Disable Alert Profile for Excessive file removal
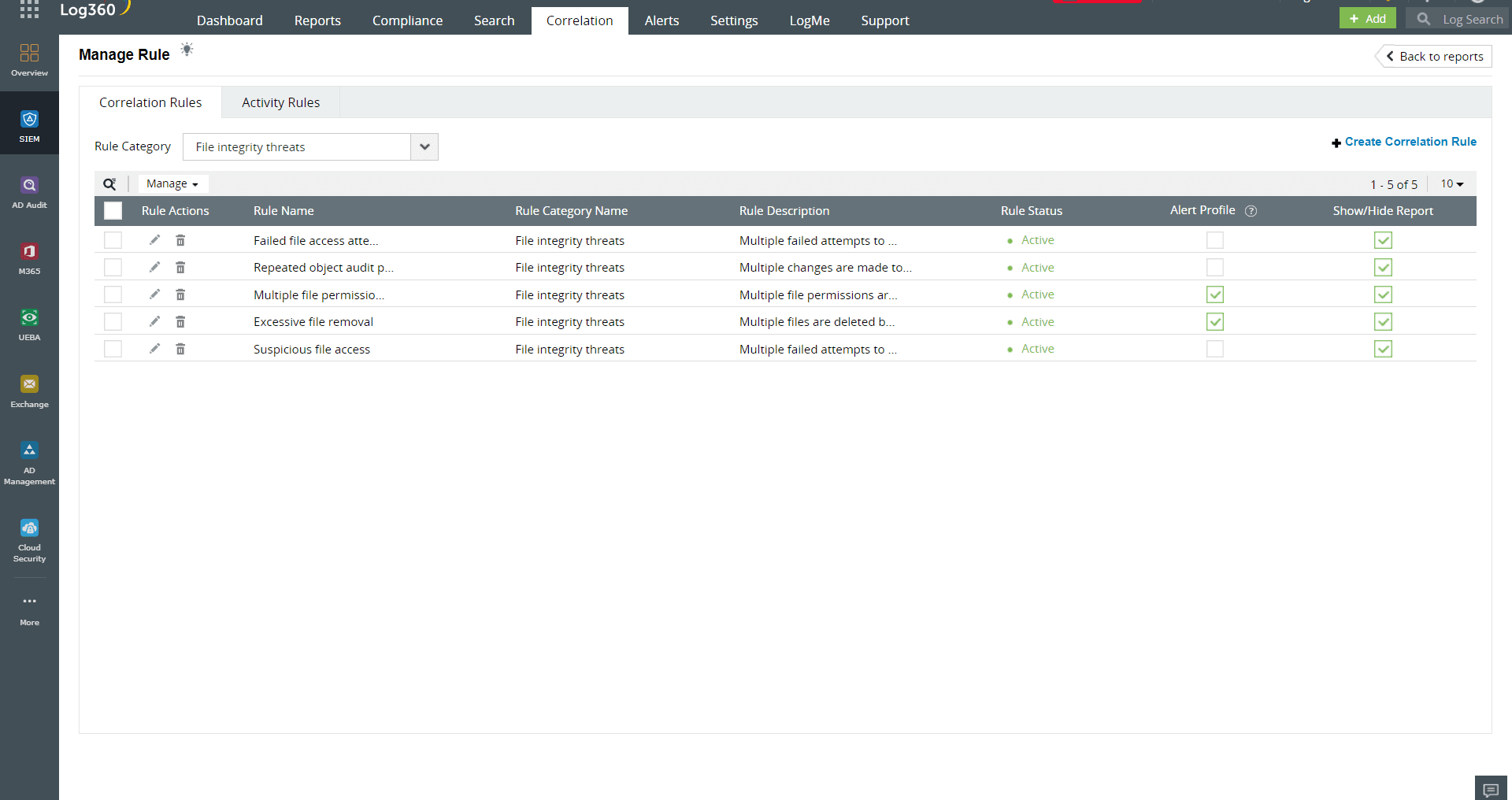1512x800 pixels. pos(1215,321)
